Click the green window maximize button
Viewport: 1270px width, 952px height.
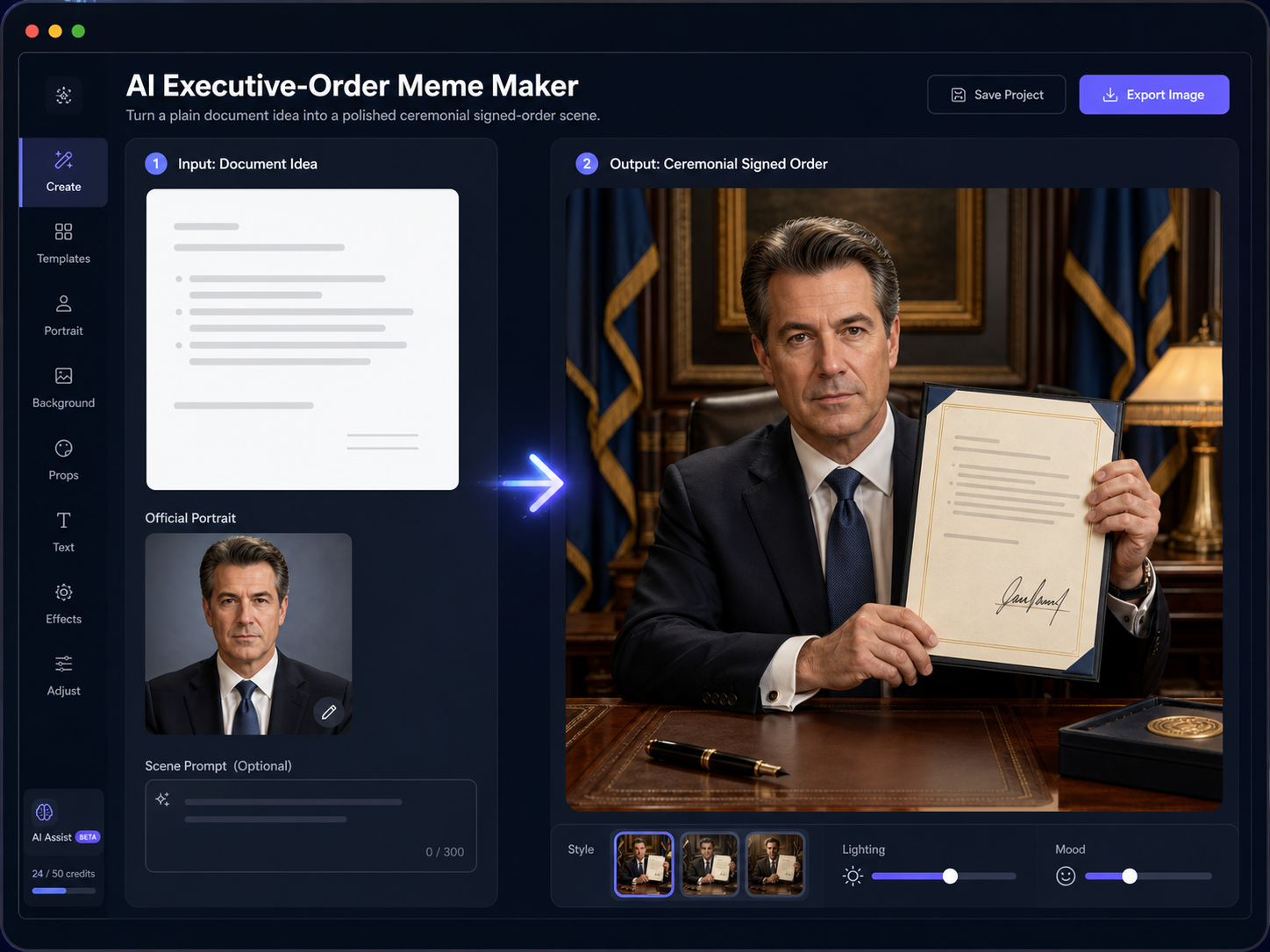[78, 32]
